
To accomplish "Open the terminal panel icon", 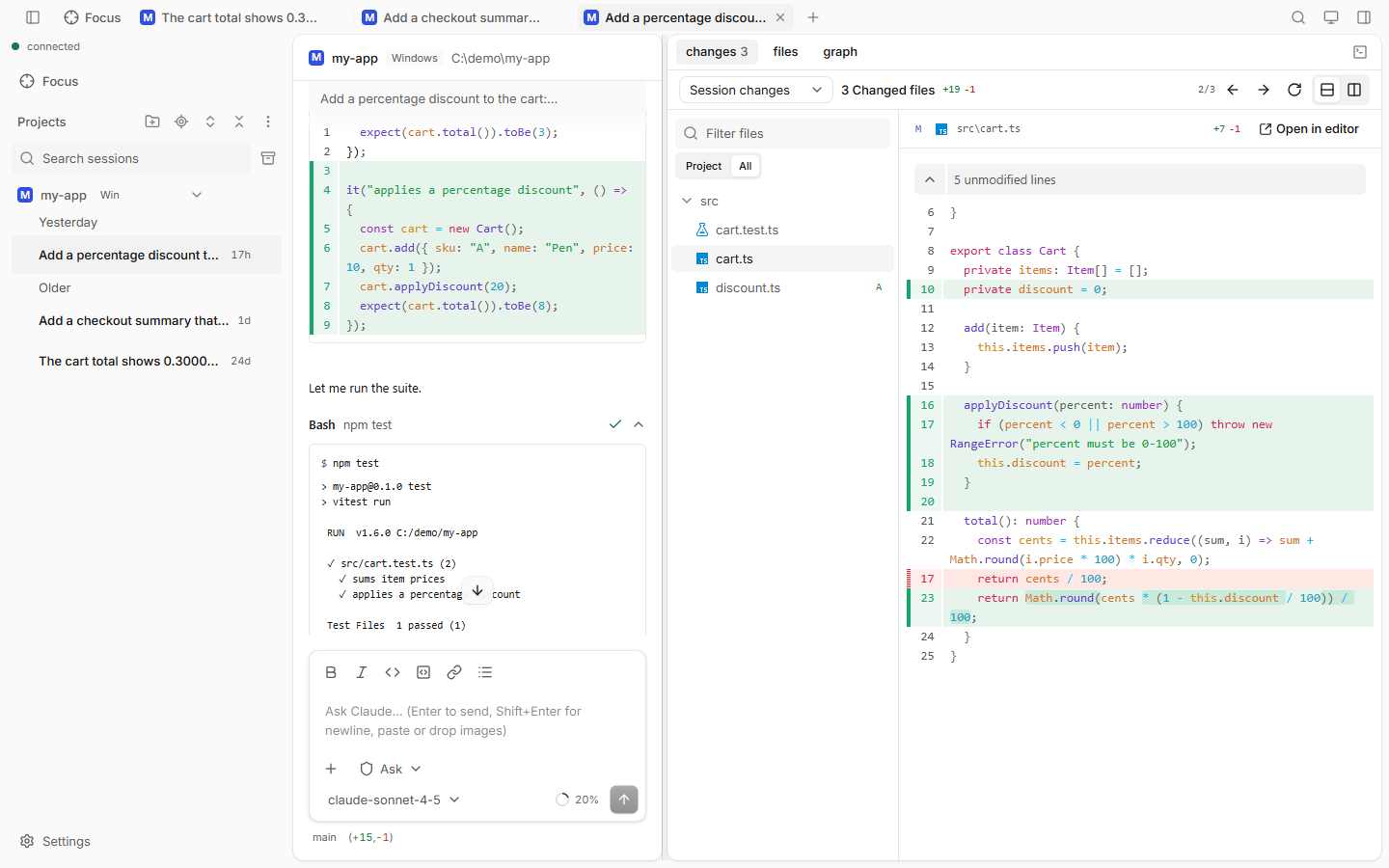I will (1360, 52).
